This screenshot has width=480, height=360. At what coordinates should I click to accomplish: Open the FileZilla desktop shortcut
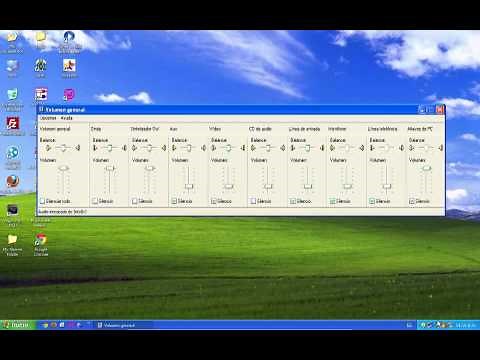[x=13, y=123]
